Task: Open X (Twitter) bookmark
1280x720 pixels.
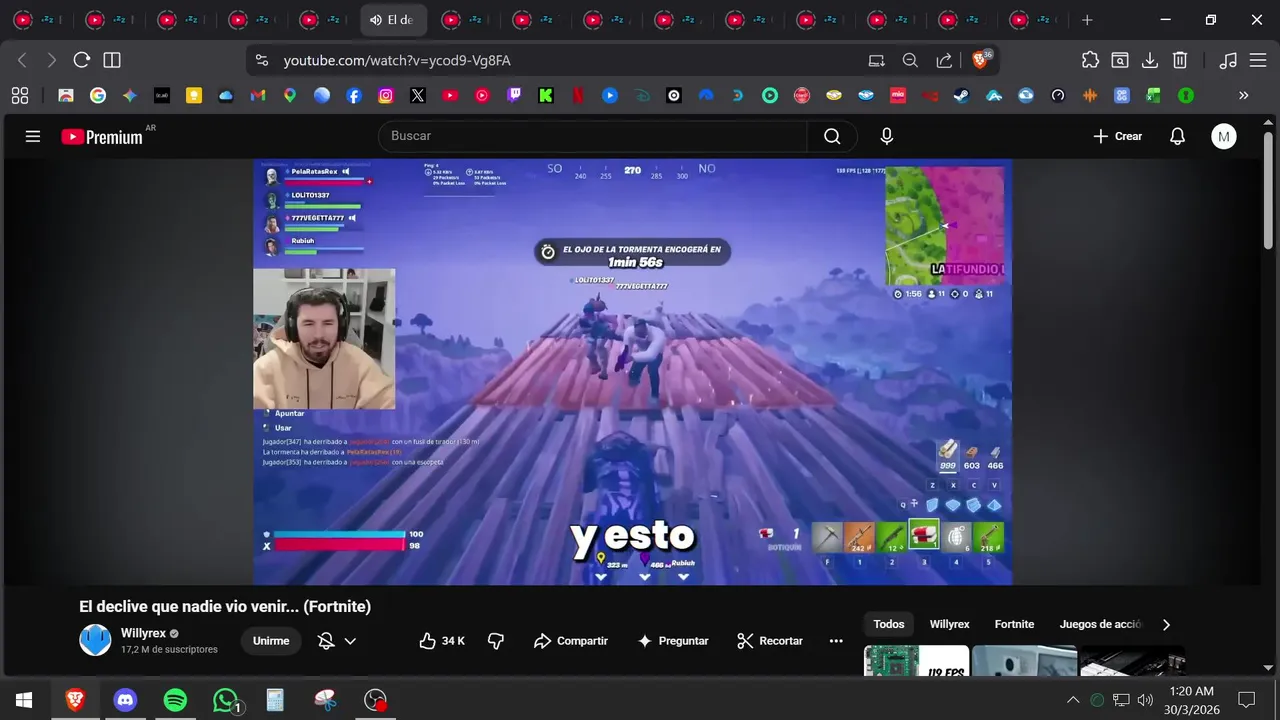Action: tap(418, 96)
